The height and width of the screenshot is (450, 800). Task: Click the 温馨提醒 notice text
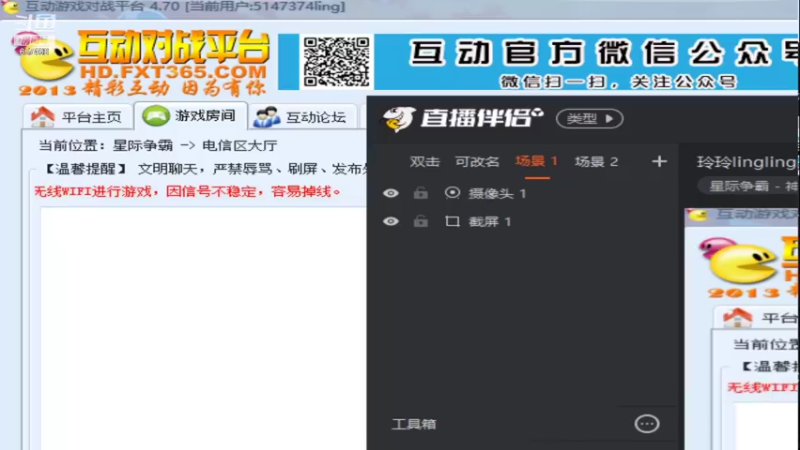[x=204, y=169]
